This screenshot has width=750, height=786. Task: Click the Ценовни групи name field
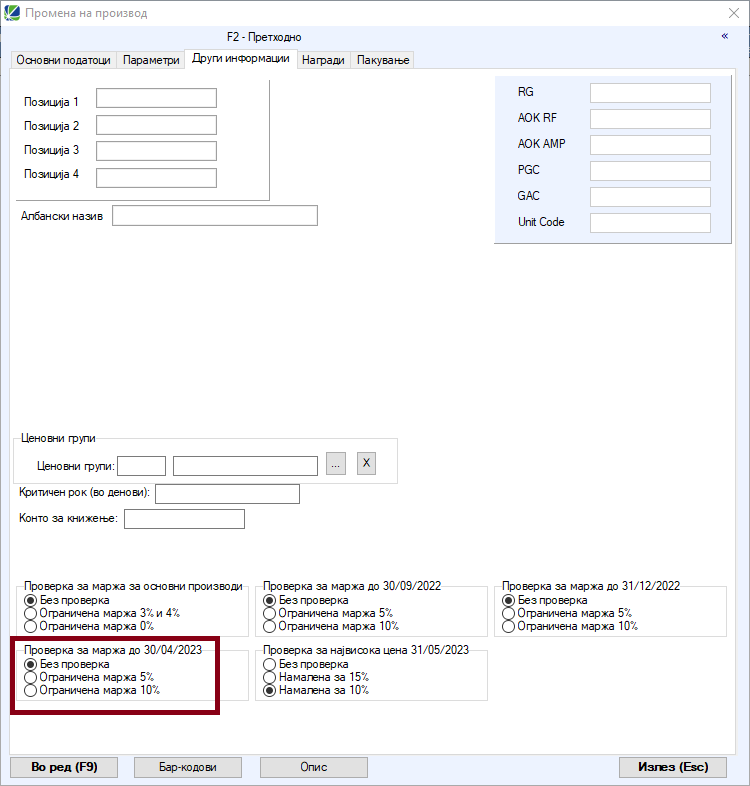[245, 466]
